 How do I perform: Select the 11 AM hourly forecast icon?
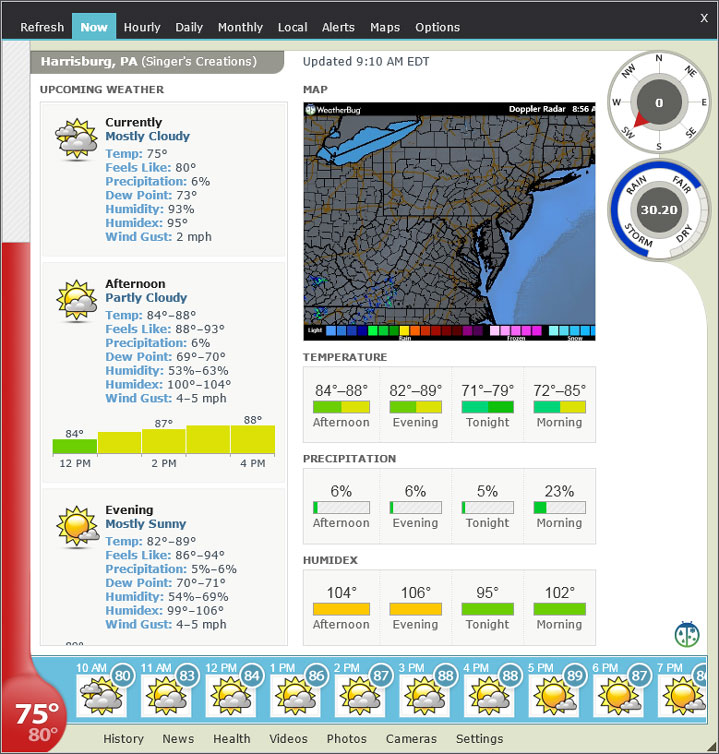tap(166, 695)
